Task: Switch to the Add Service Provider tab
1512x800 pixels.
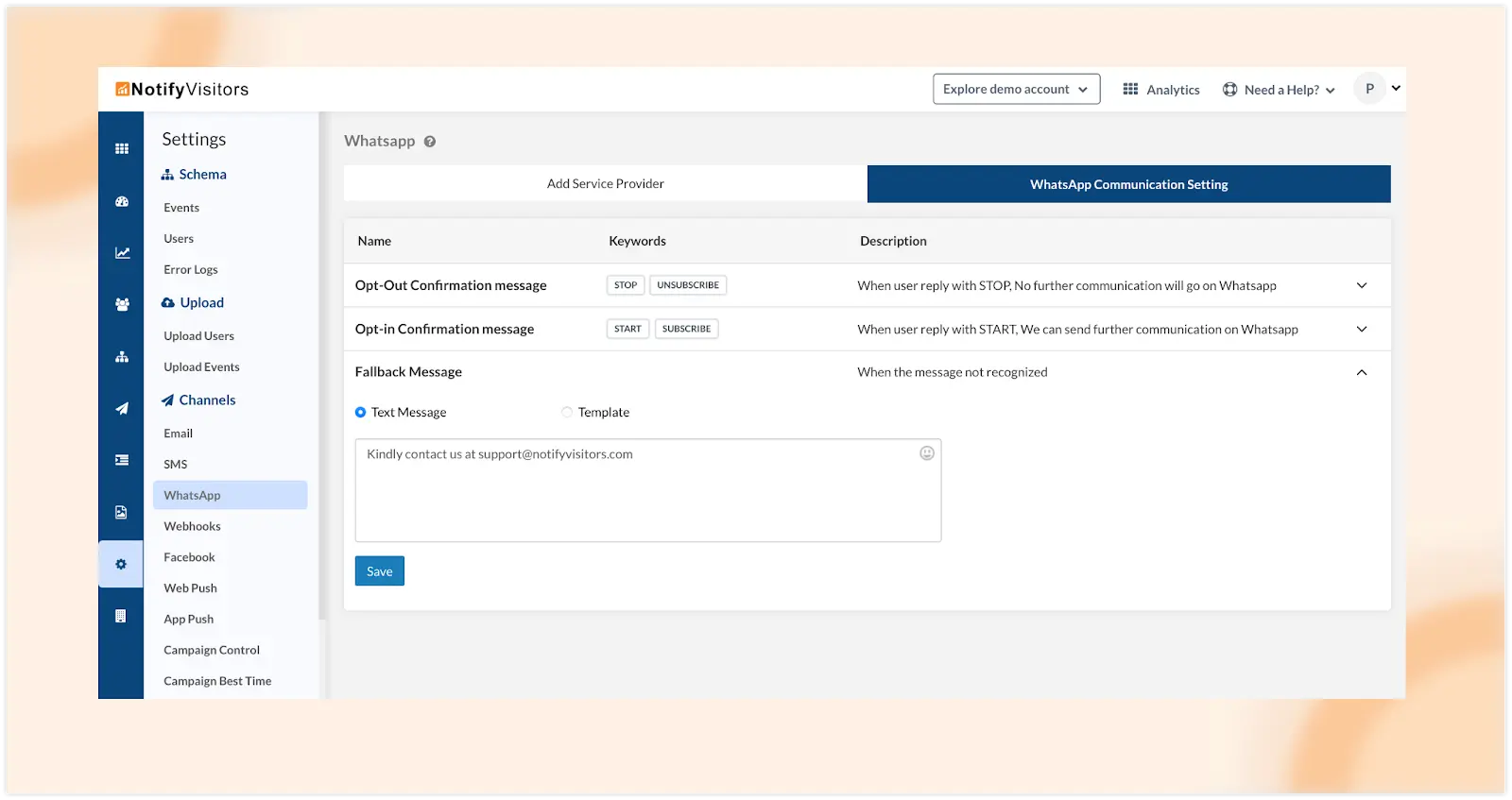Action: 605,184
